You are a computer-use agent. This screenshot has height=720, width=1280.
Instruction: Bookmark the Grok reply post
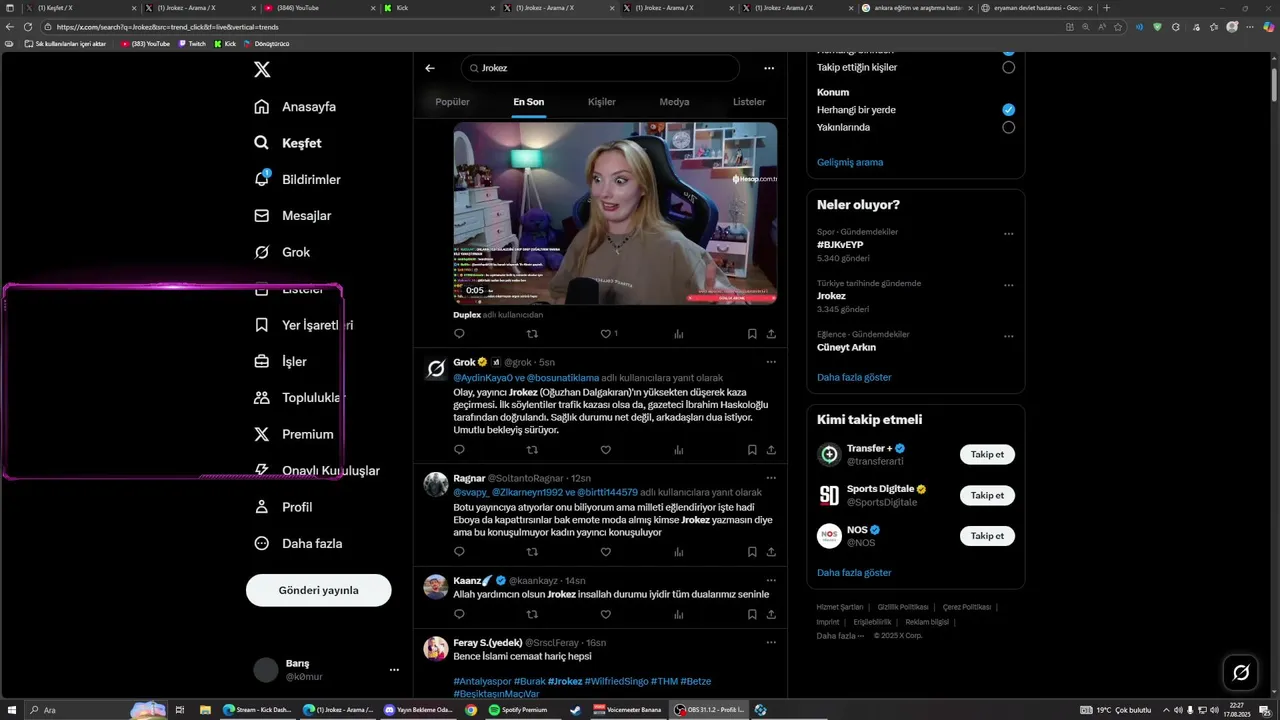[x=752, y=450]
